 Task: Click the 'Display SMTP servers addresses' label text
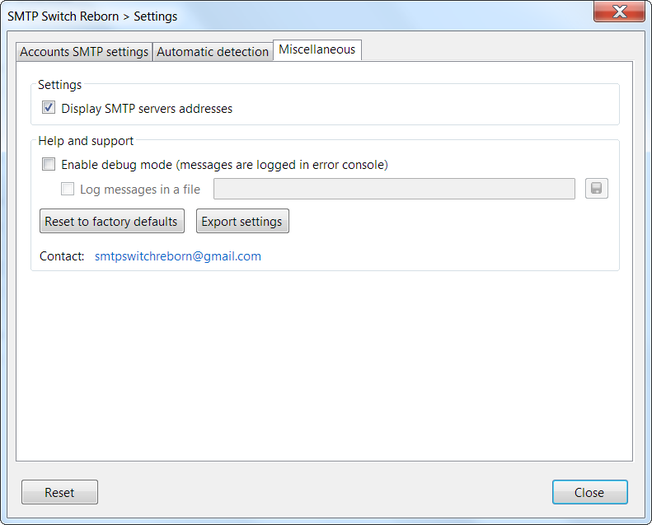[x=147, y=108]
